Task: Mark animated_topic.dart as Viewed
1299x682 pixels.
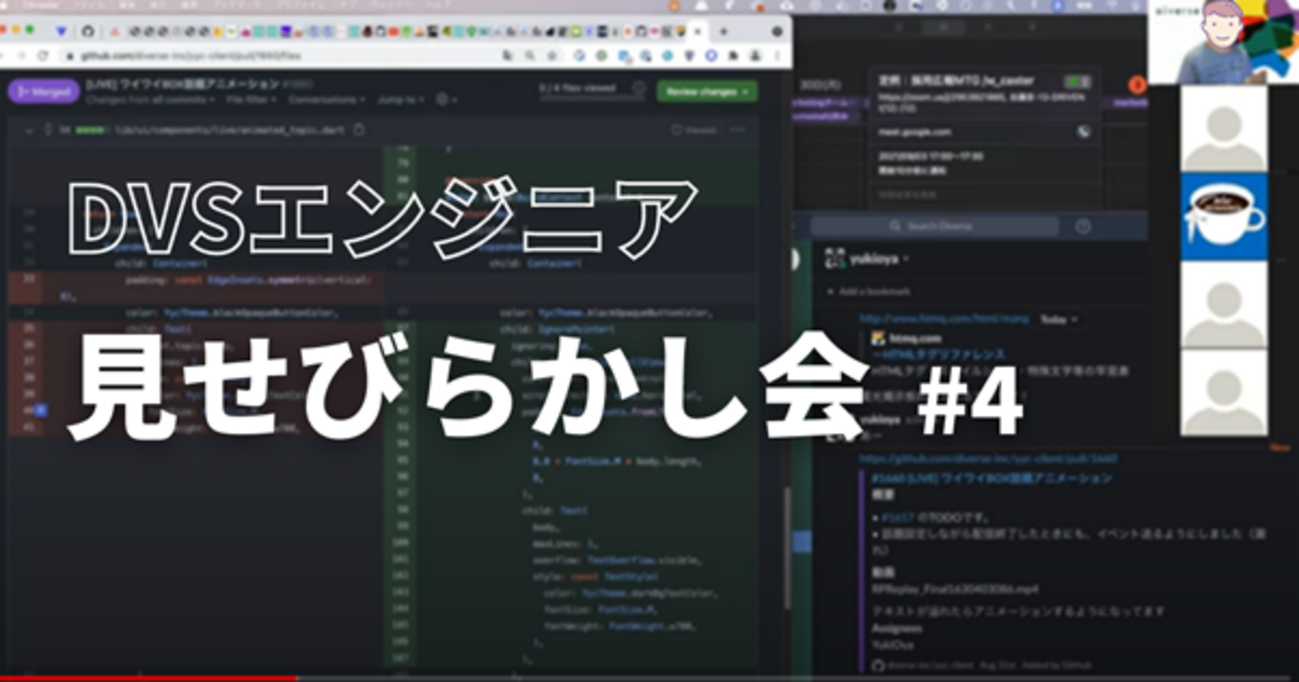Action: pos(694,130)
